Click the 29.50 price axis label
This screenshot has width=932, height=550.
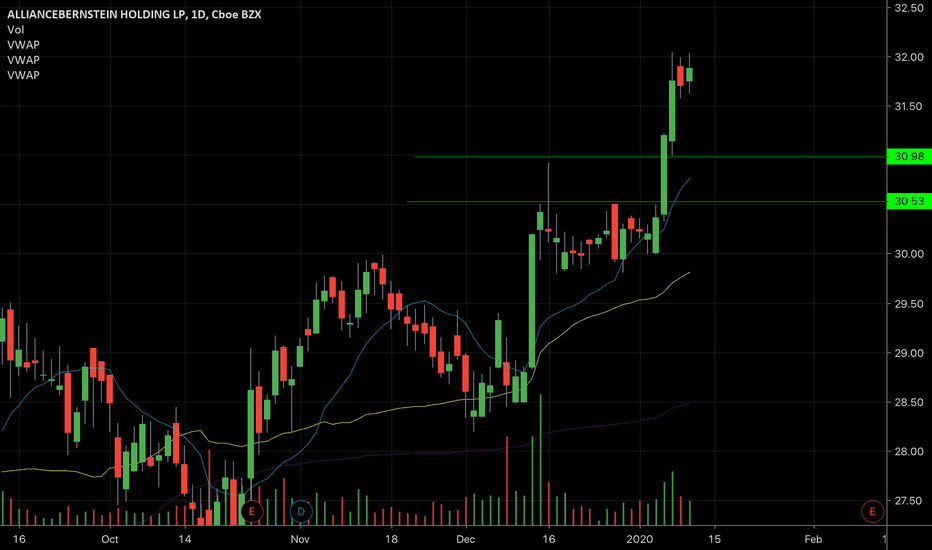click(x=909, y=304)
